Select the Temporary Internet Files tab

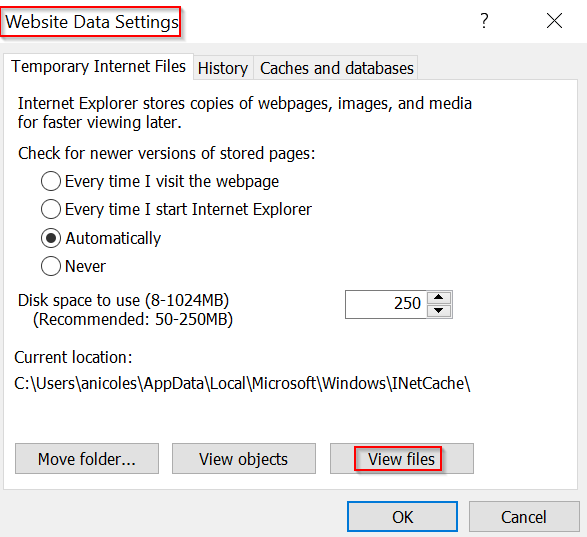[x=98, y=67]
